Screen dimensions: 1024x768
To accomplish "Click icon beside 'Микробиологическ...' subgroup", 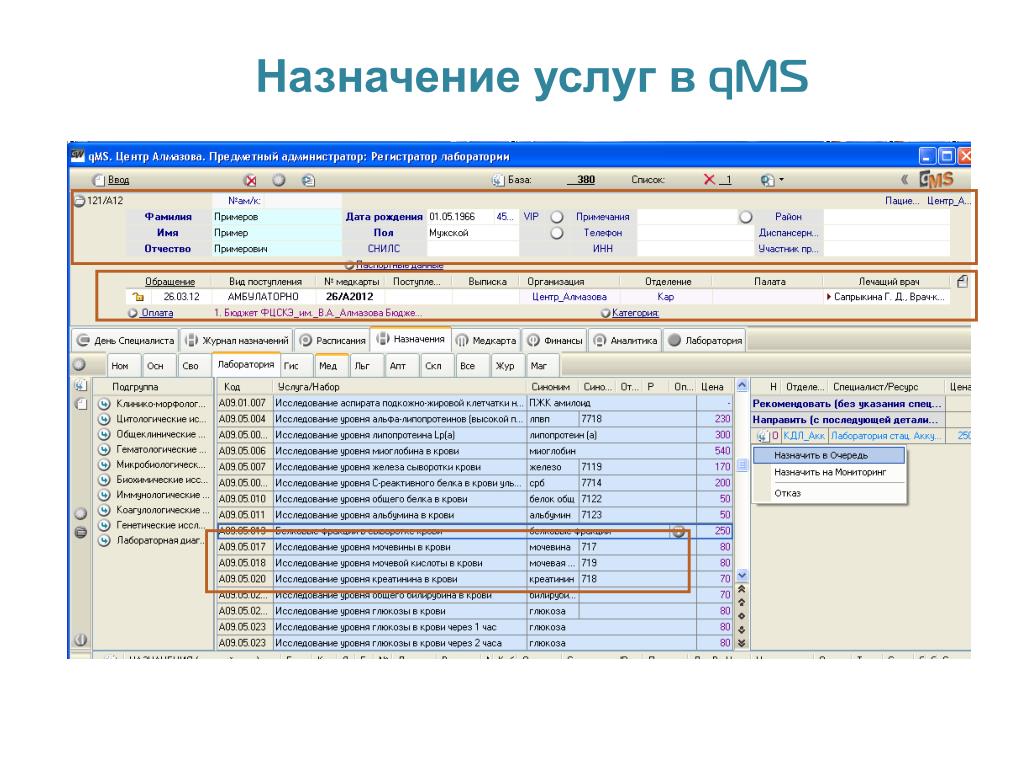I will click(x=104, y=464).
